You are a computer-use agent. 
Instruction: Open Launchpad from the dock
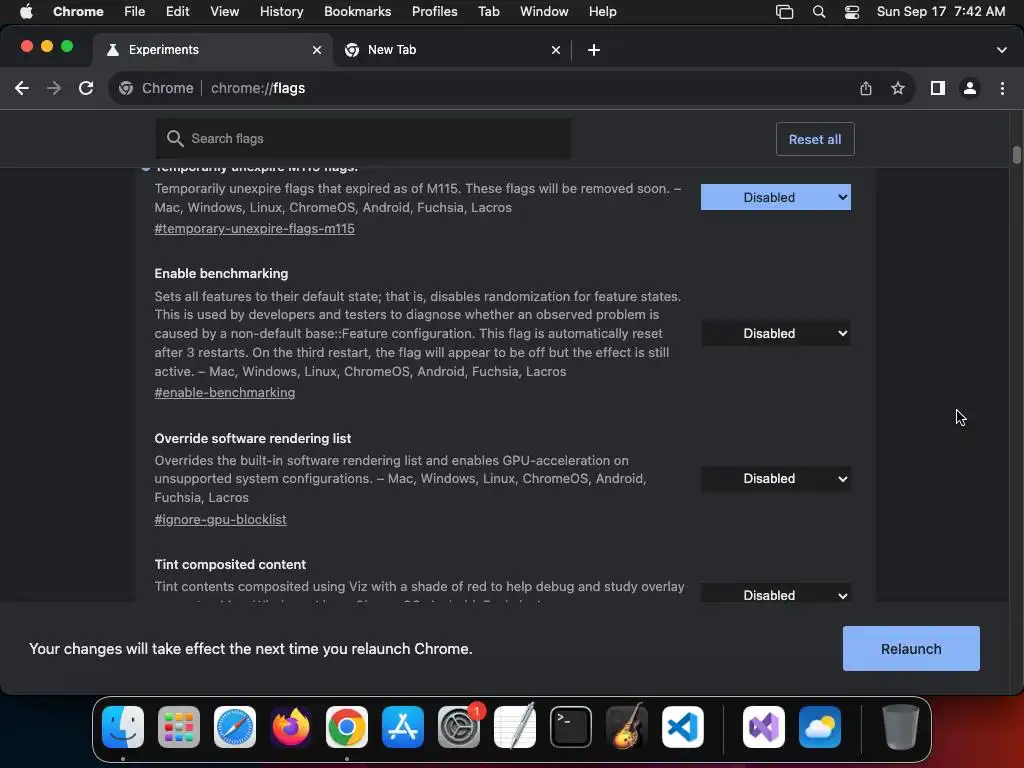(179, 727)
